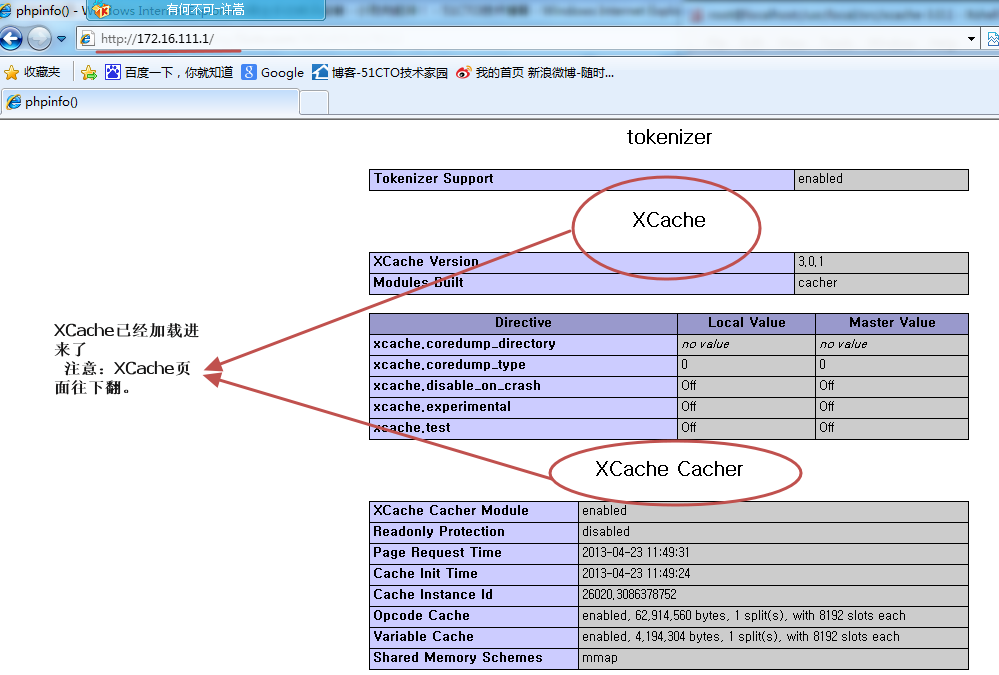Click the IE page icon in address bar
999x675 pixels.
[88, 39]
